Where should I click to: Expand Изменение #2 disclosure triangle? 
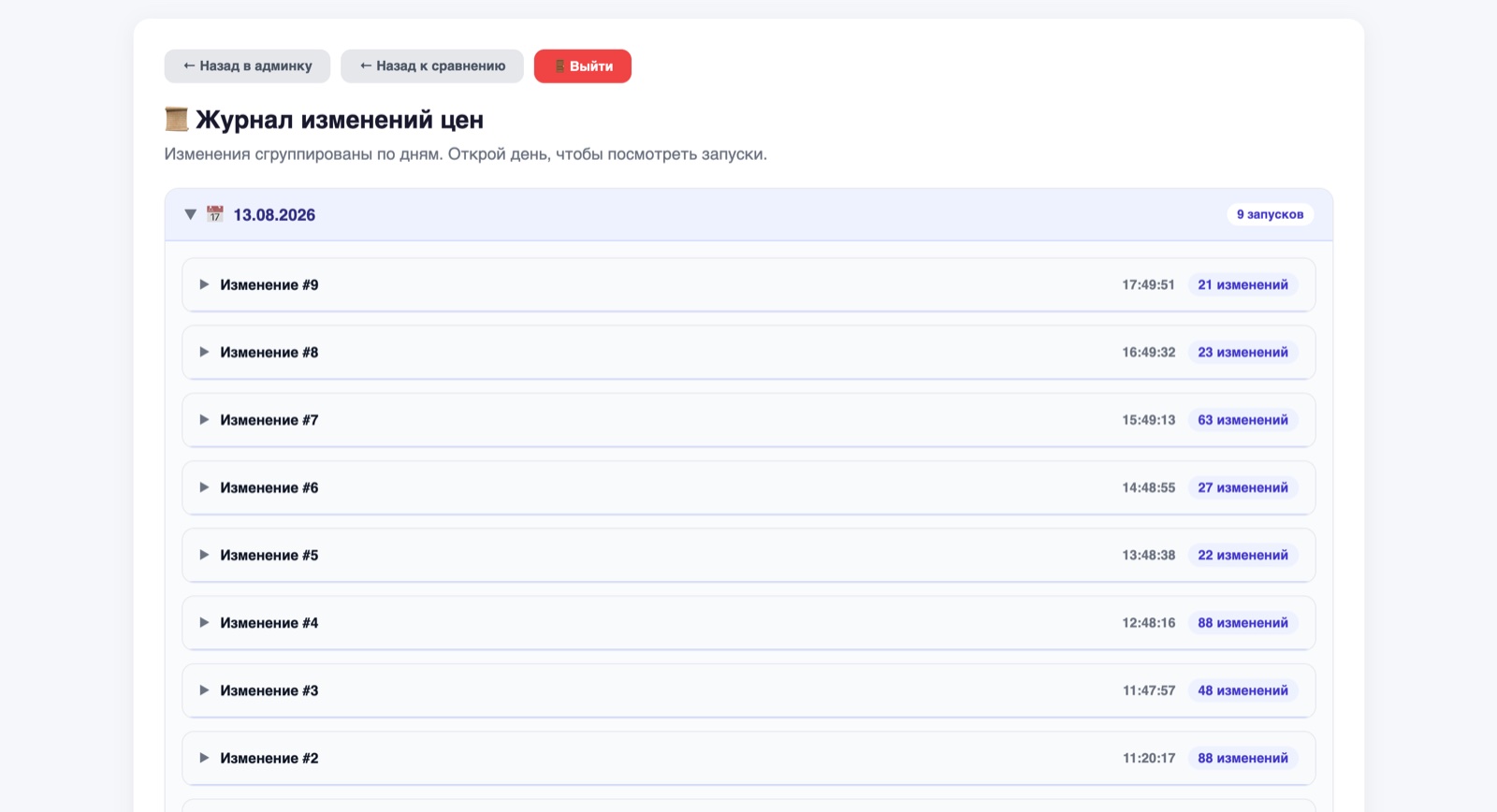coord(204,758)
